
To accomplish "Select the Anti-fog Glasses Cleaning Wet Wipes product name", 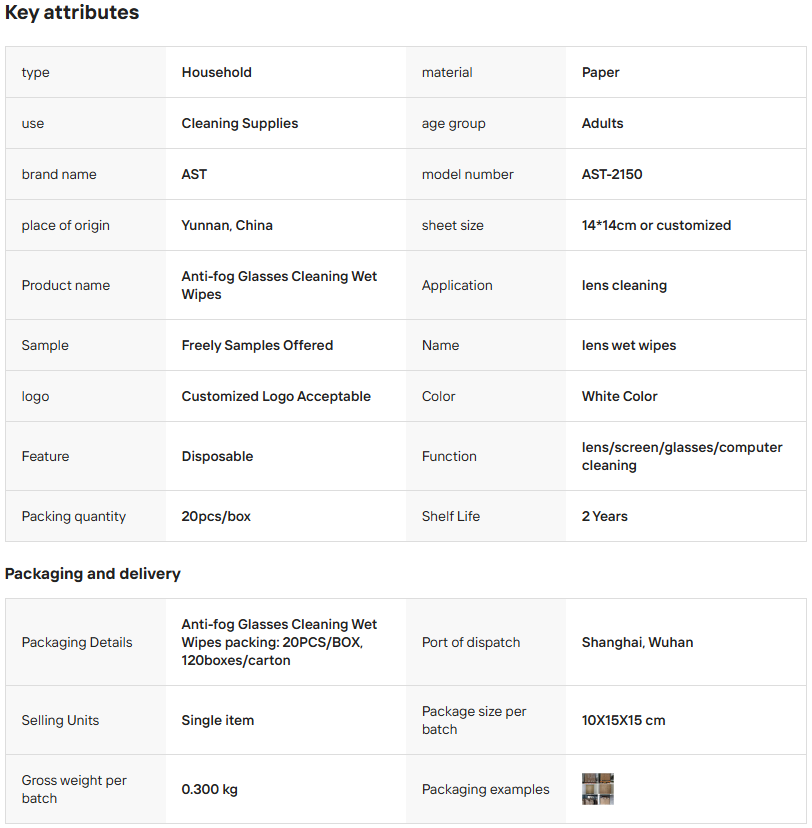I will (x=279, y=285).
